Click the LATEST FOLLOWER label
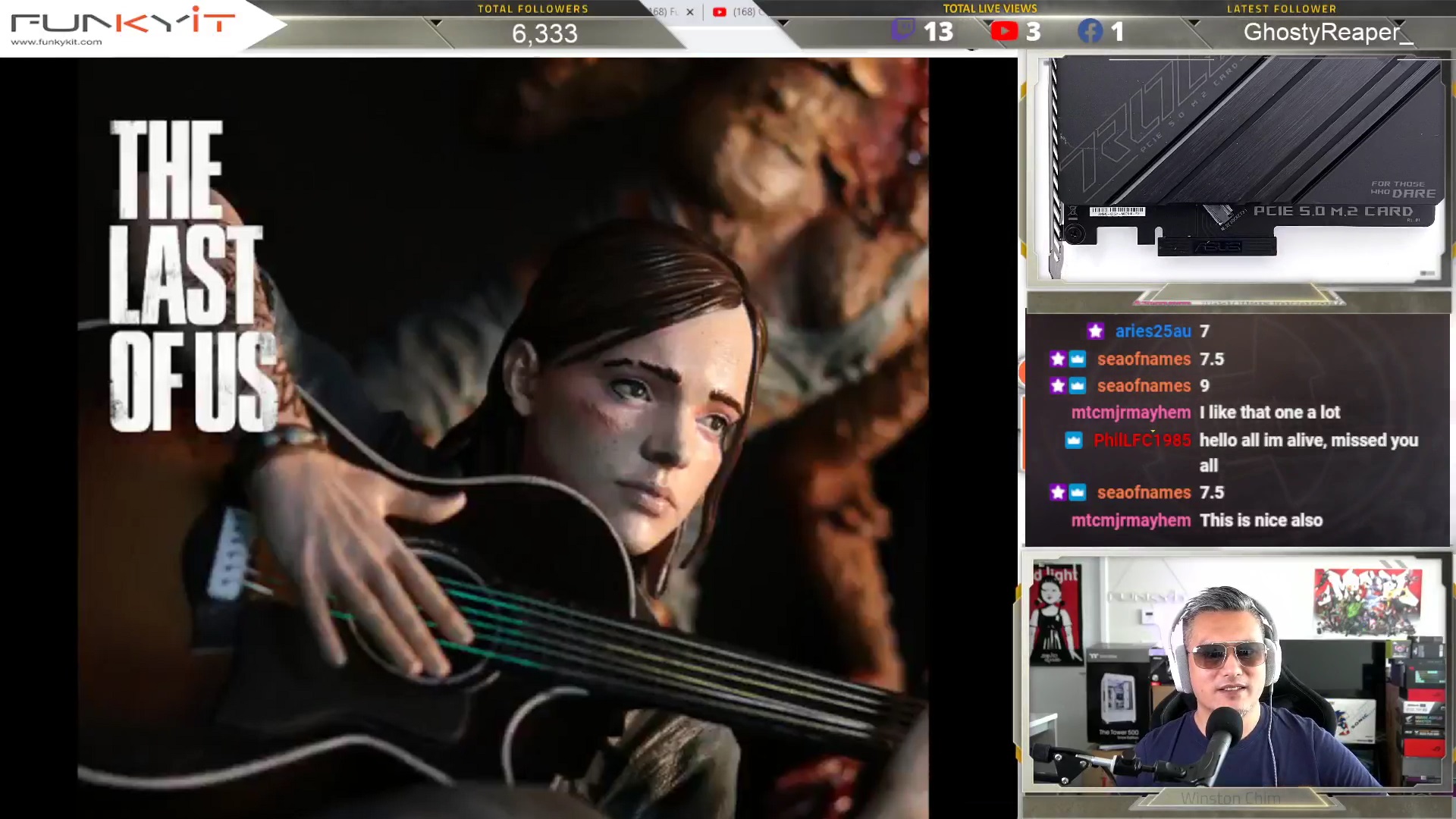The image size is (1456, 819). [1282, 9]
